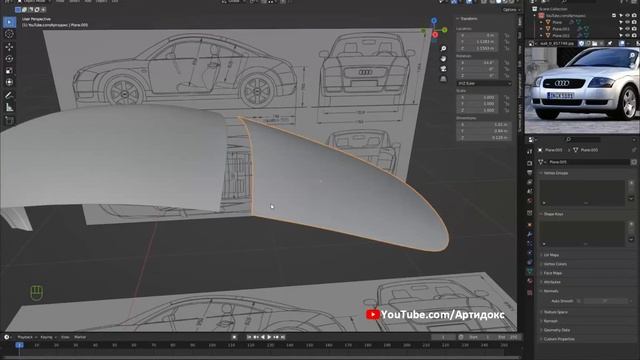This screenshot has height=360, width=640.
Task: Select the 3D Cursor tool
Action: [x=9, y=35]
